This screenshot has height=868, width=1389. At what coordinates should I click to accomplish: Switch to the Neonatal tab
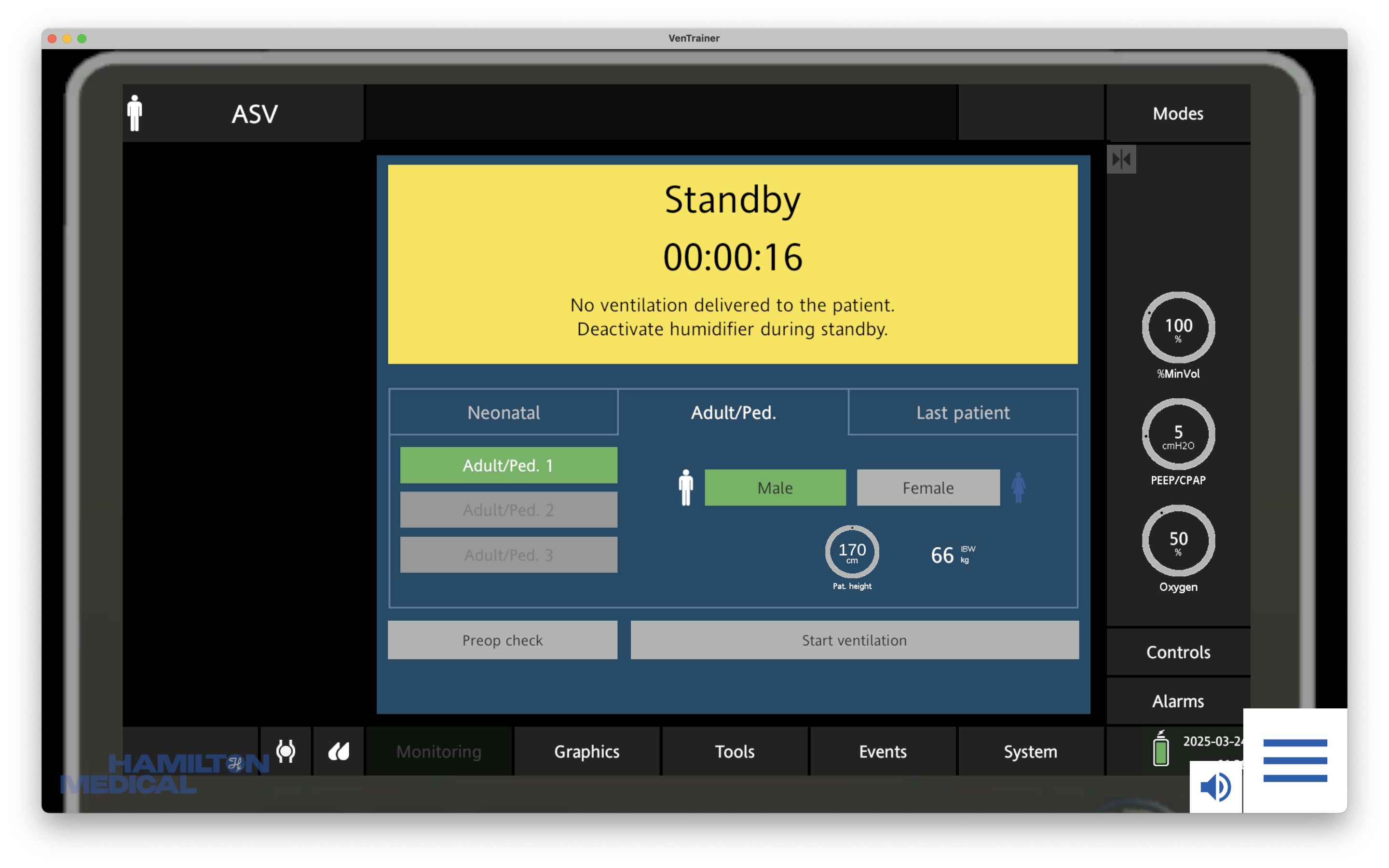click(504, 412)
